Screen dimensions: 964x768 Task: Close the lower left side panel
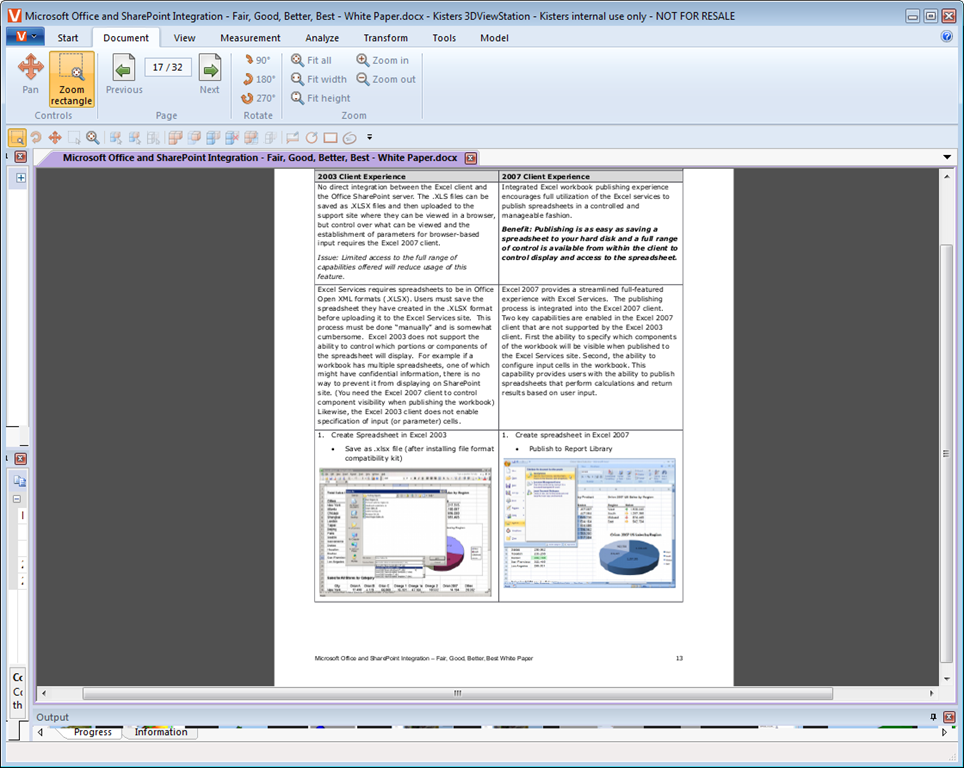[20, 459]
